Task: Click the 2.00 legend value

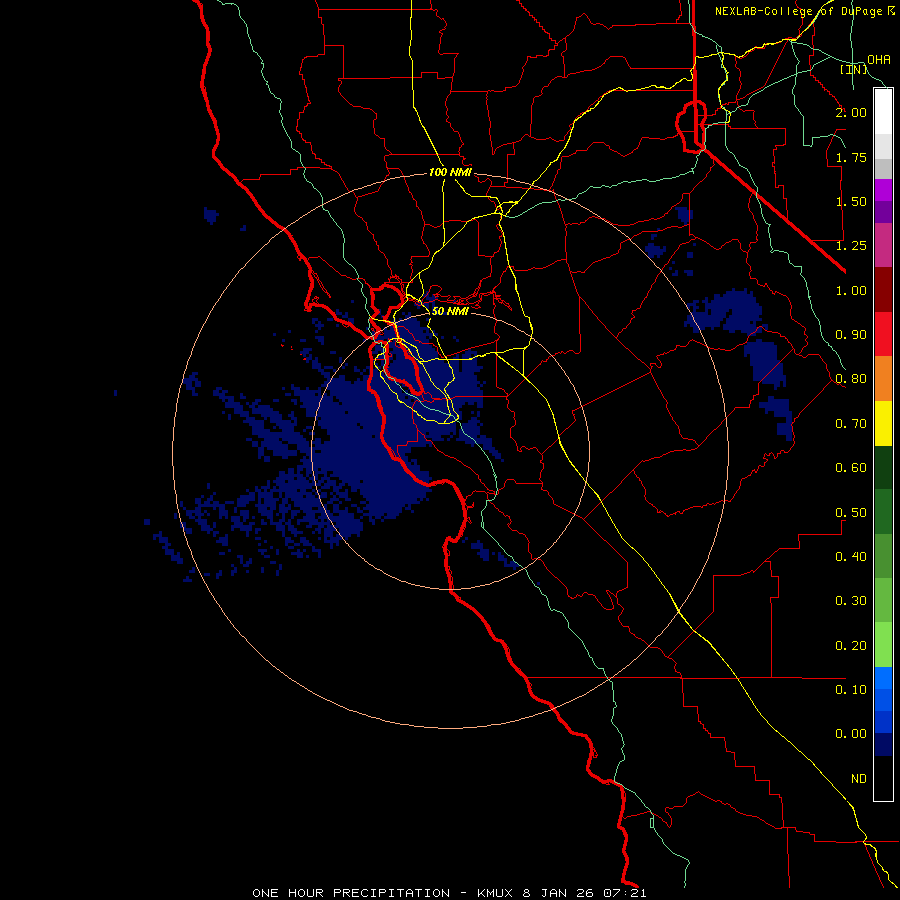Action: pyautogui.click(x=851, y=112)
